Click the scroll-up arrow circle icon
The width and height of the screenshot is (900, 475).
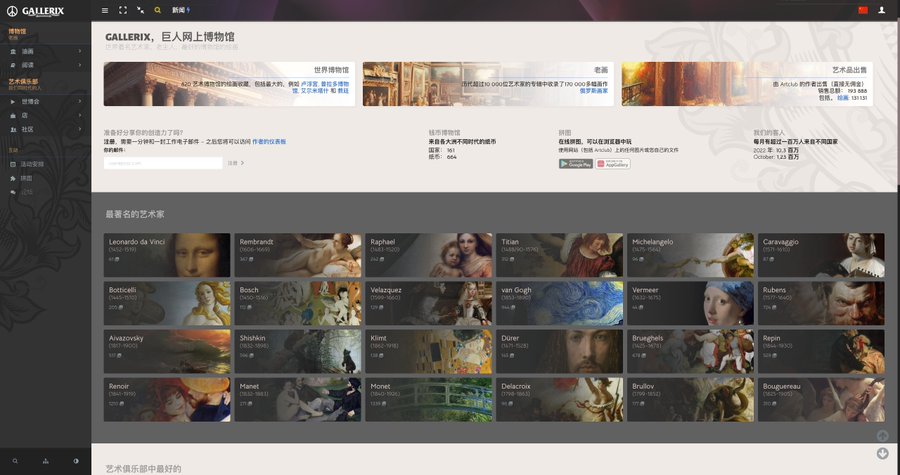click(882, 436)
